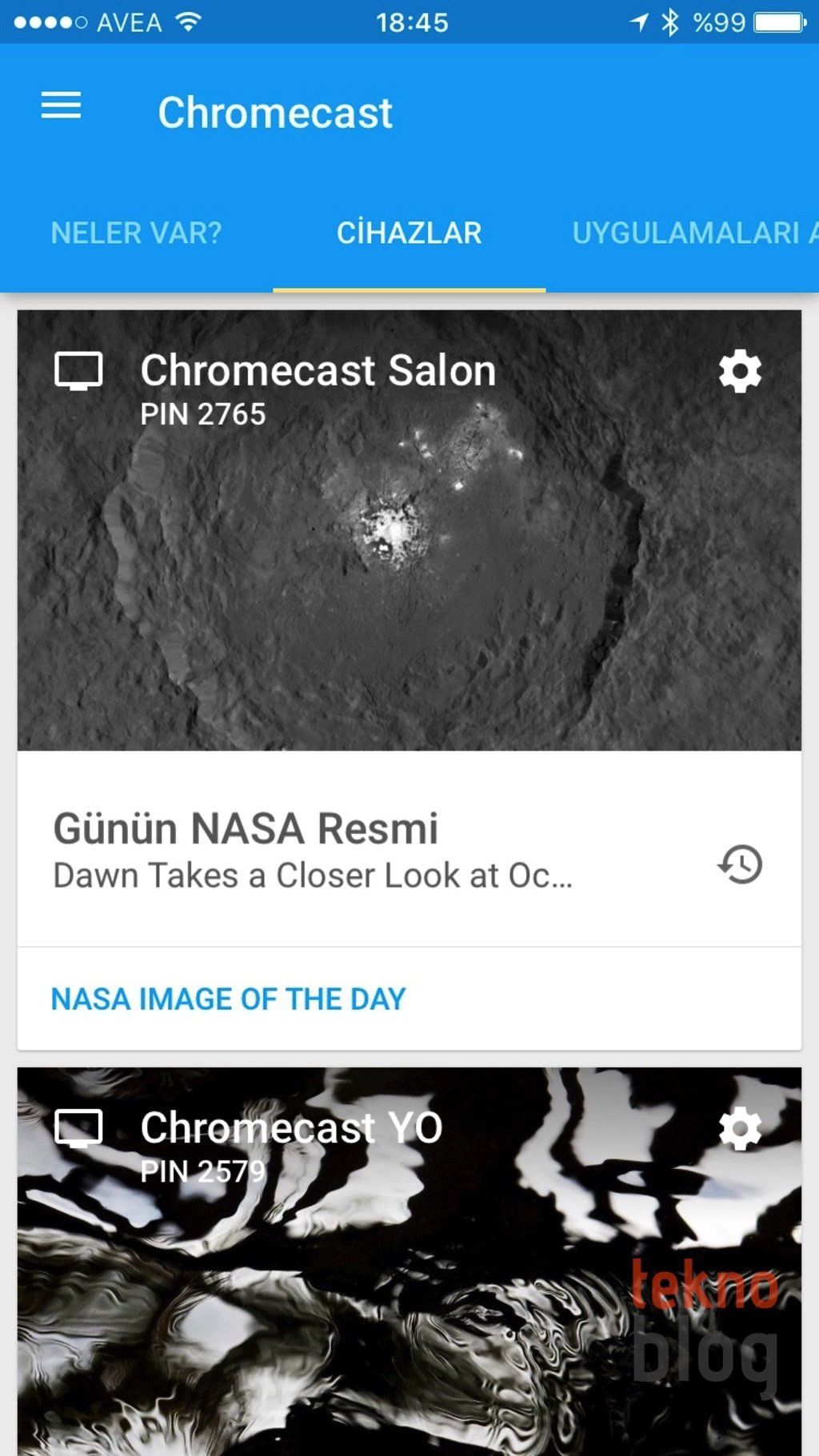
Task: Tap the Ceres crater backdrop image
Action: [409, 576]
